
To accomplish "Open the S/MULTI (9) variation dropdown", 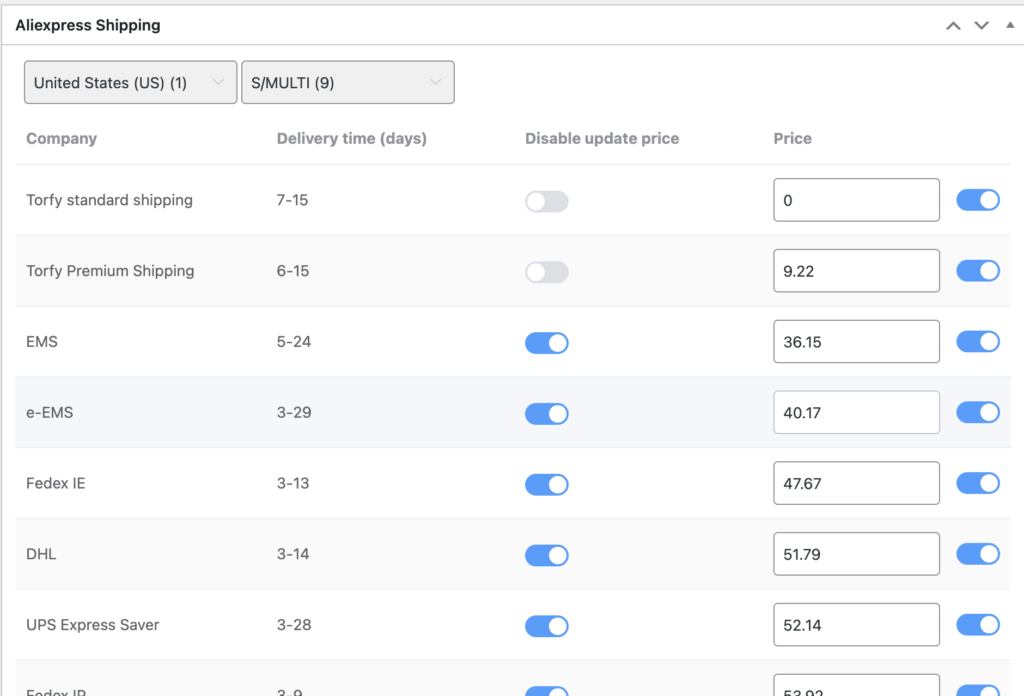I will pos(348,82).
